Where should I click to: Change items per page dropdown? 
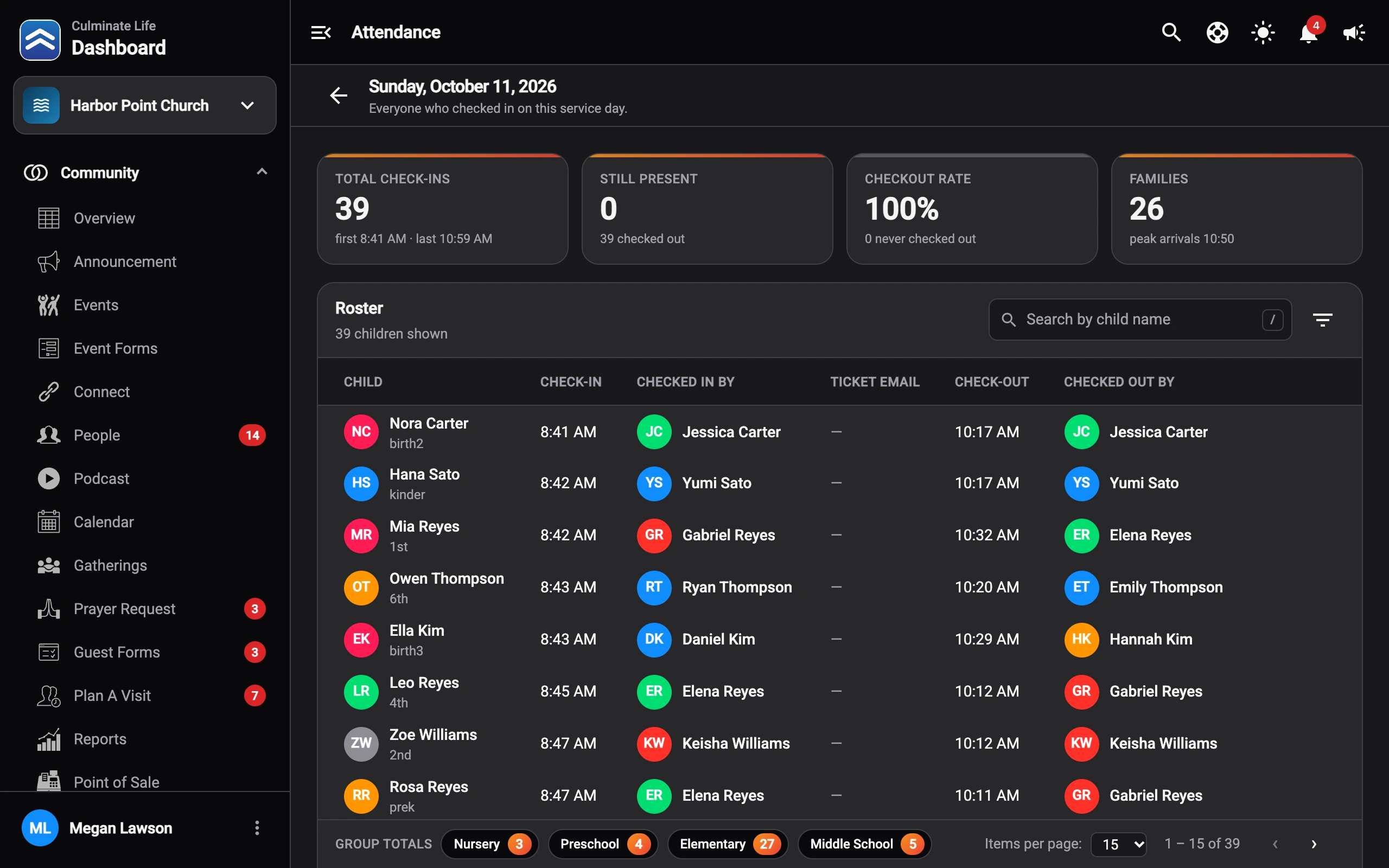[1118, 844]
